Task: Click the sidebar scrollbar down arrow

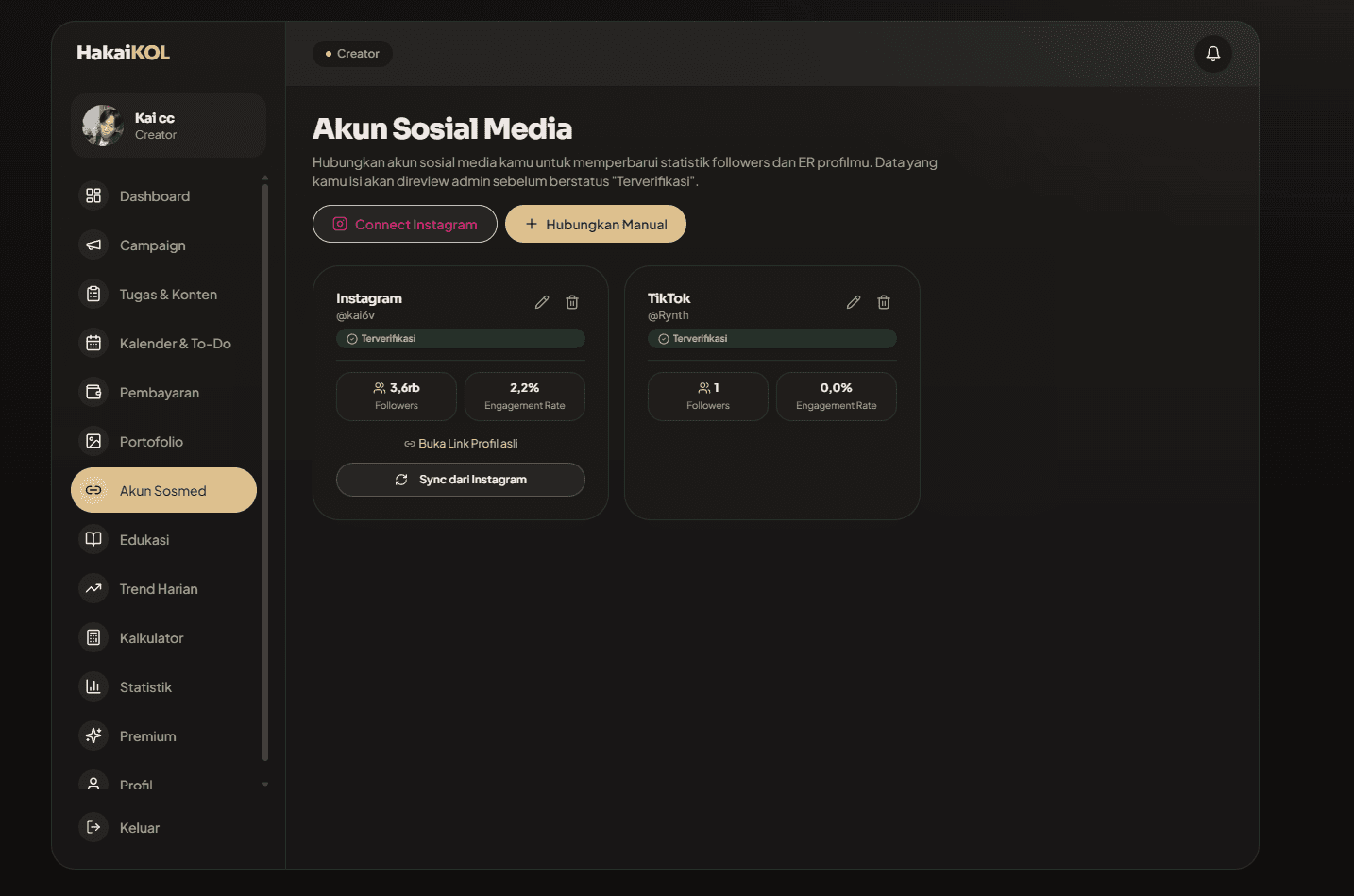Action: tap(265, 785)
